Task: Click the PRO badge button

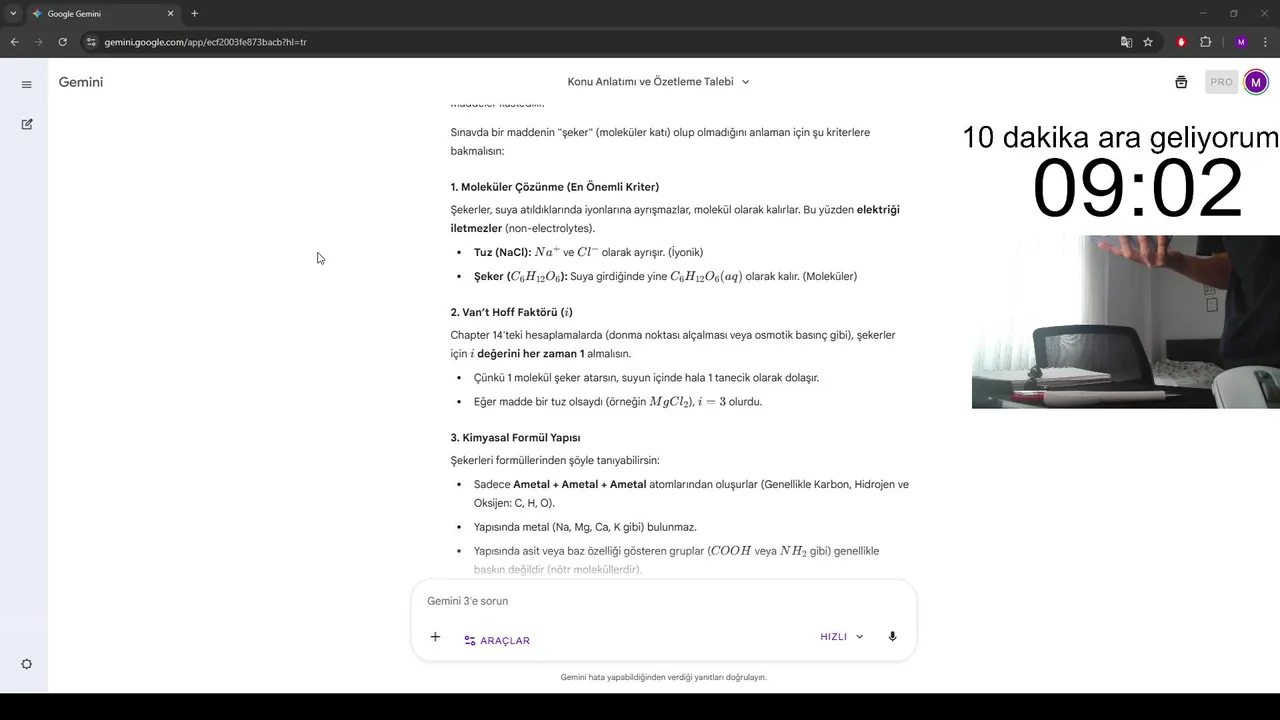Action: click(x=1221, y=82)
